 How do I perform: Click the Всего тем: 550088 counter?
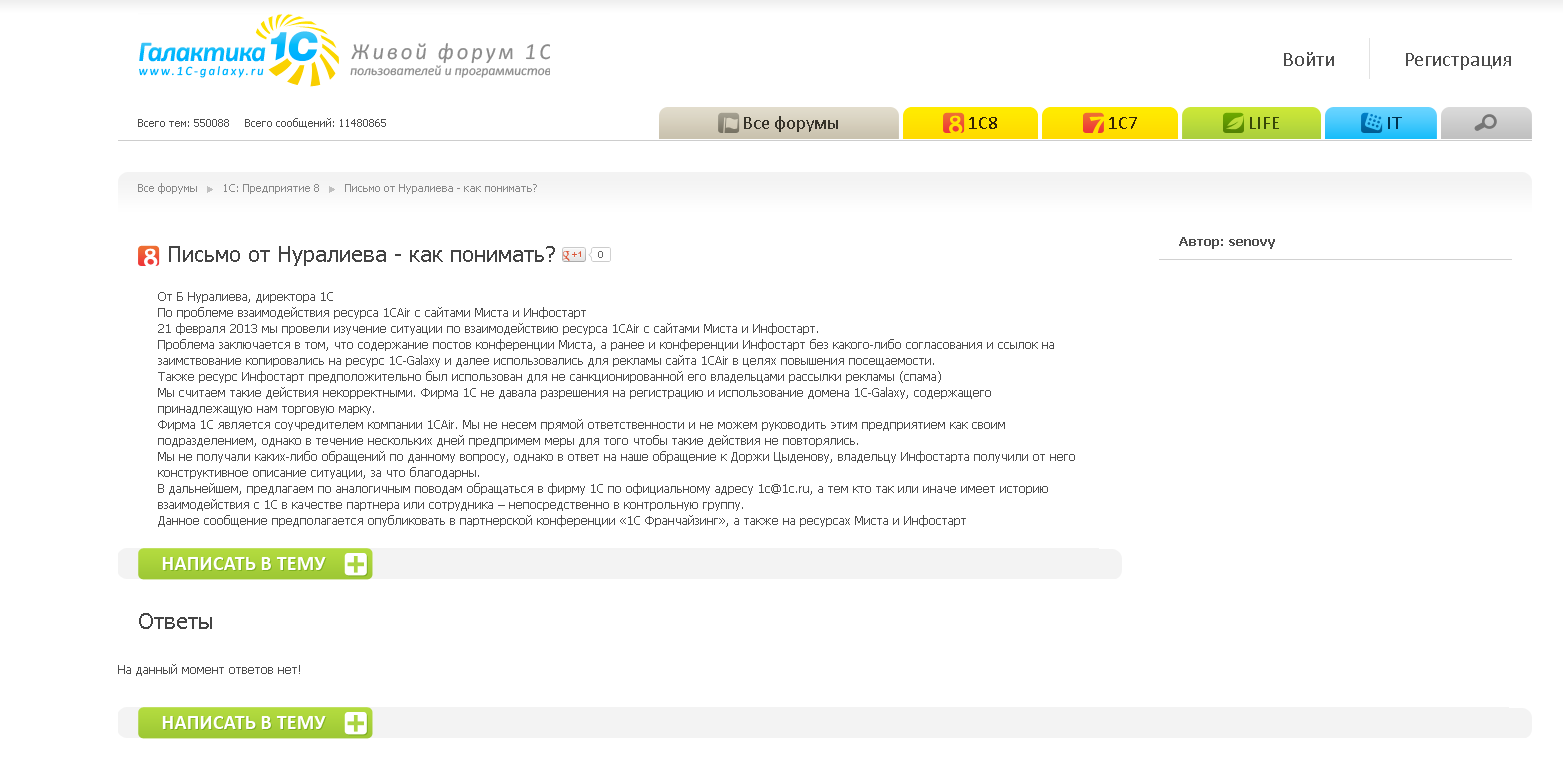pos(183,123)
